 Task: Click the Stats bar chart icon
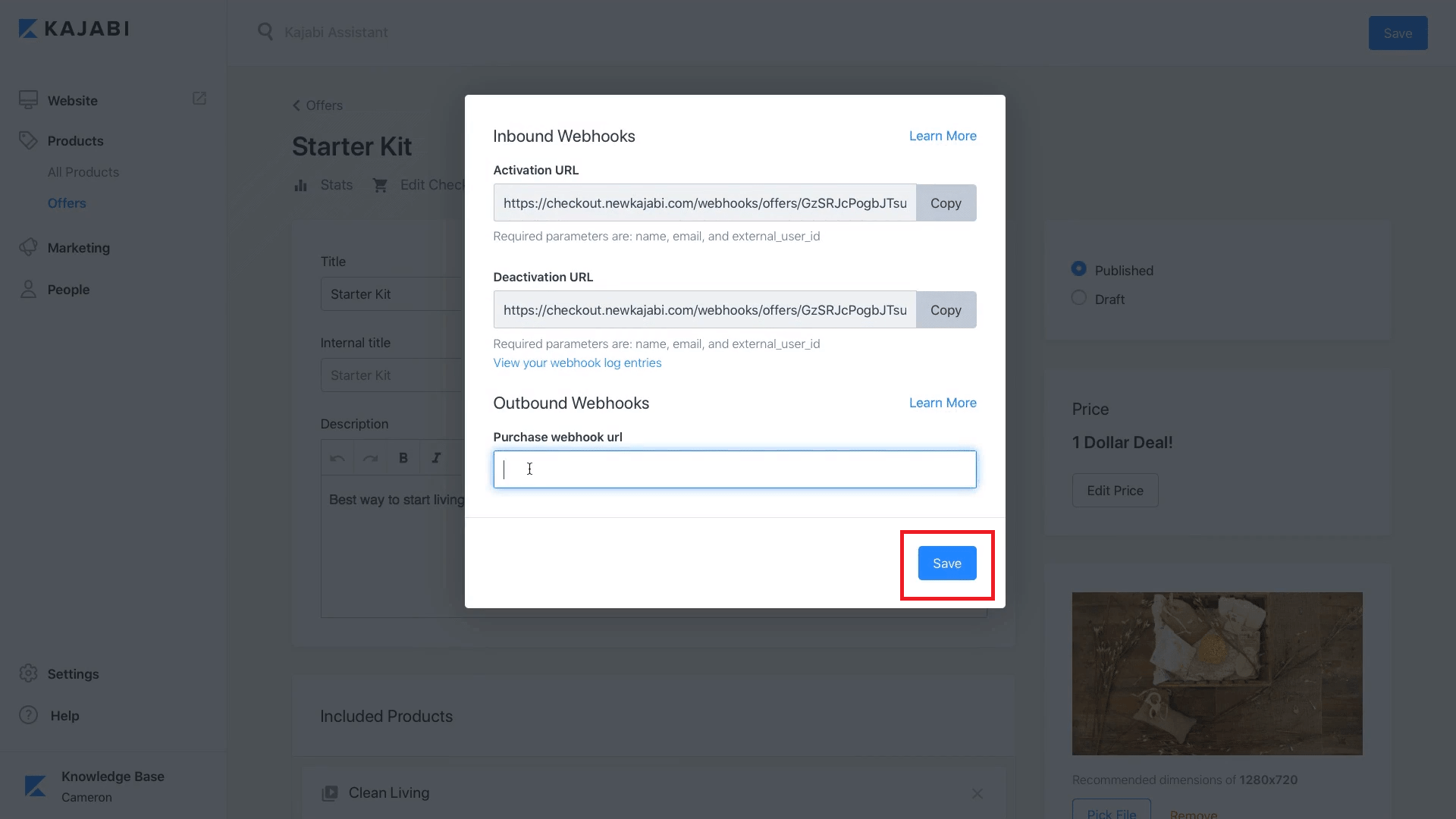pos(302,184)
